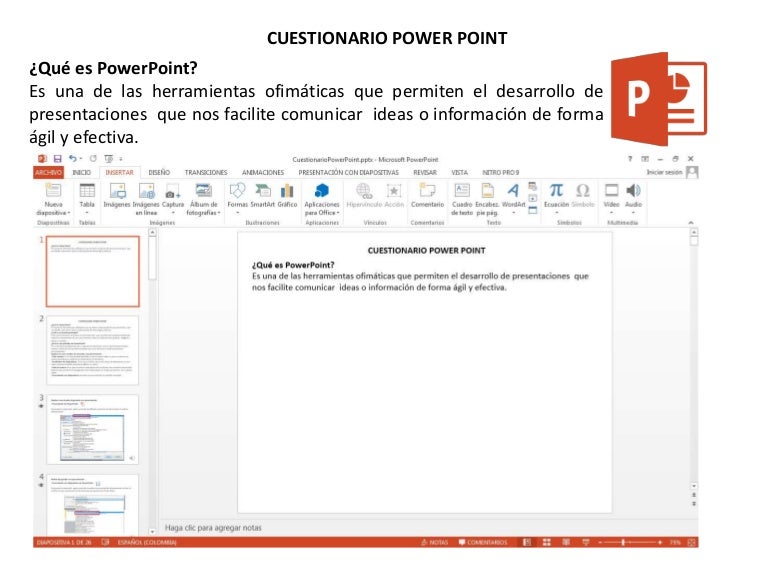
Task: Insert a Comentario from the ribbon
Action: click(x=427, y=191)
